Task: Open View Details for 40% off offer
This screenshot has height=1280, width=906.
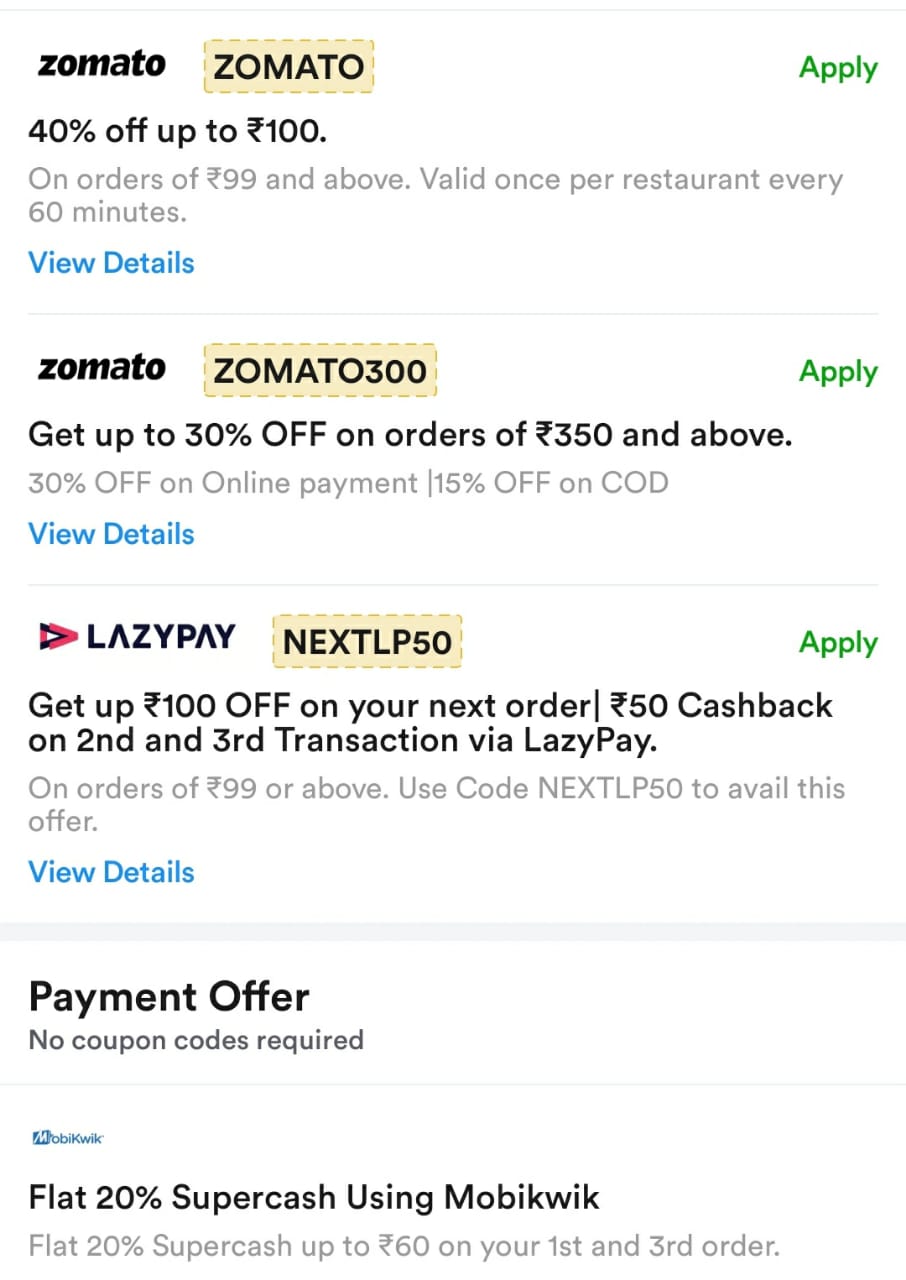Action: [x=111, y=263]
